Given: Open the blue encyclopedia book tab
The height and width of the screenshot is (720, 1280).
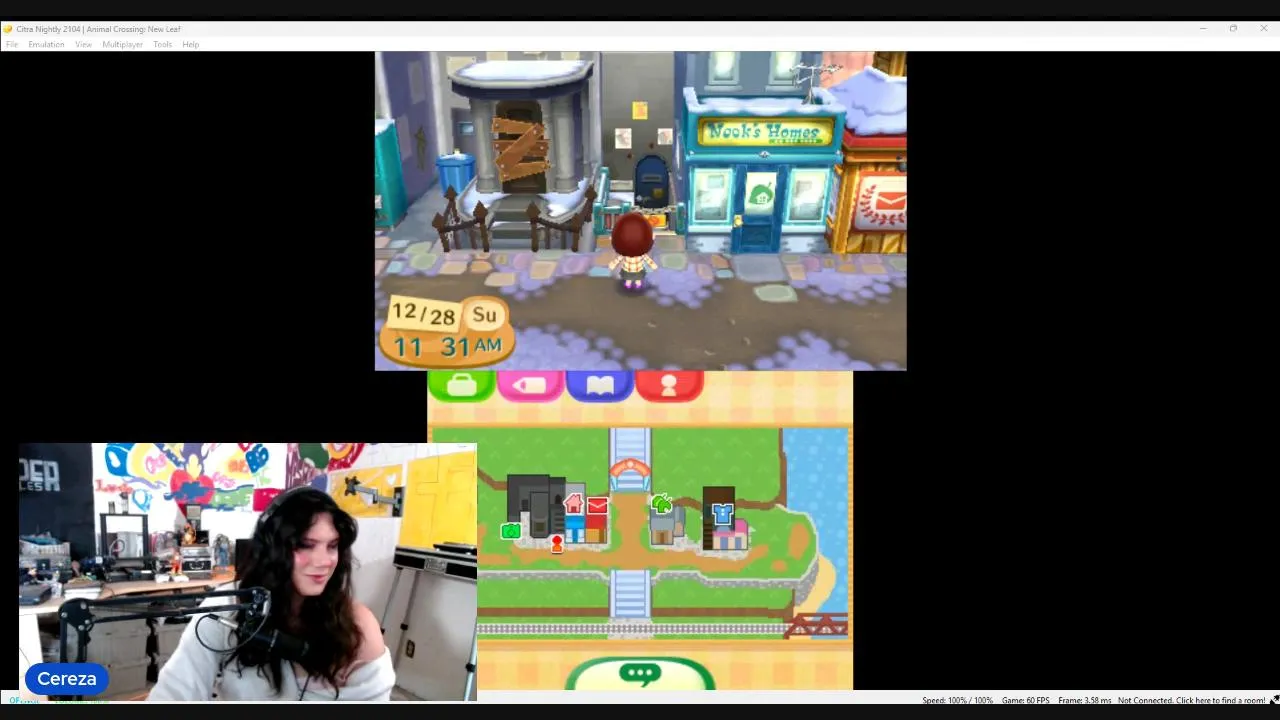Looking at the screenshot, I should 600,386.
